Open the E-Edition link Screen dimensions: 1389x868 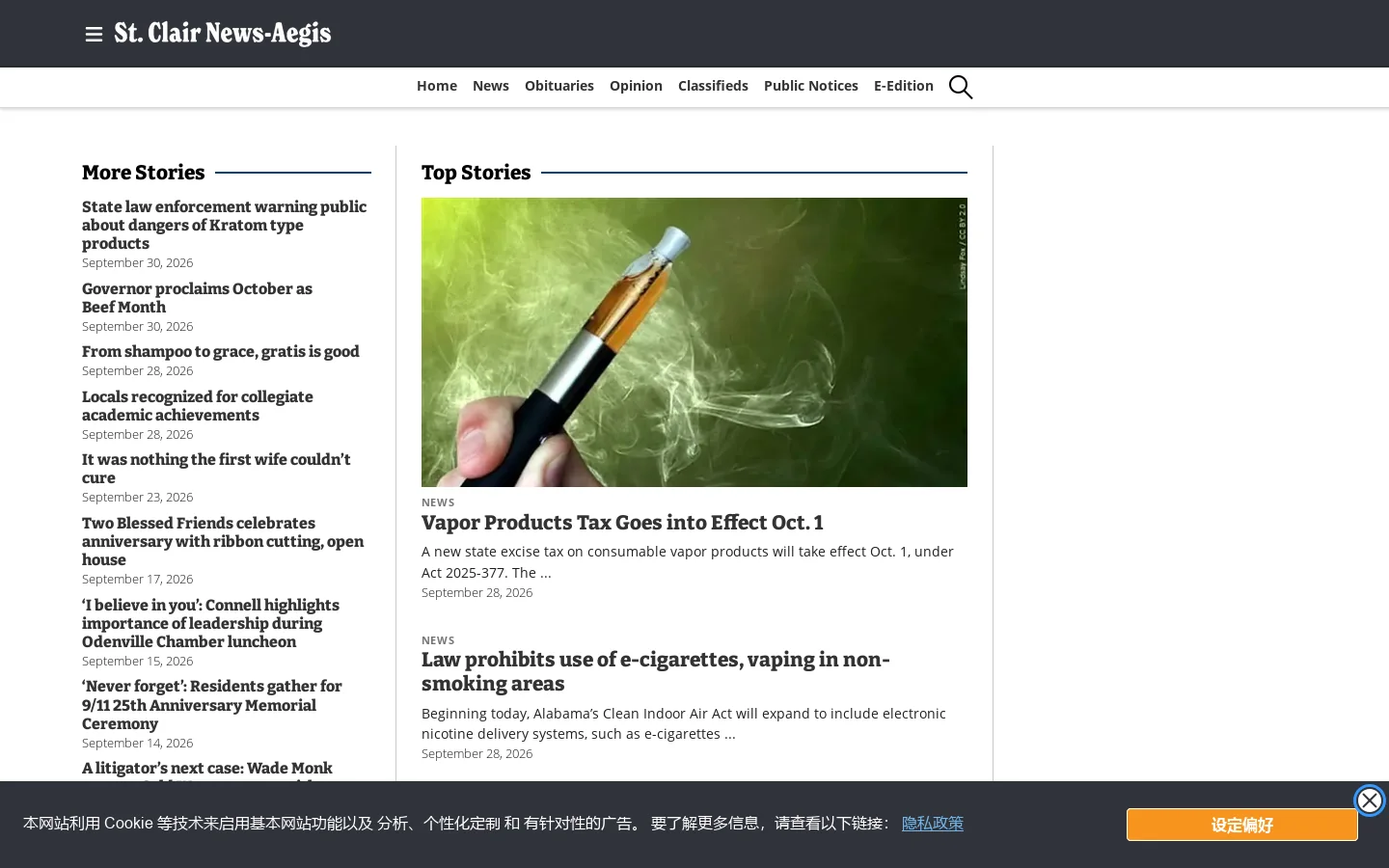tap(904, 86)
